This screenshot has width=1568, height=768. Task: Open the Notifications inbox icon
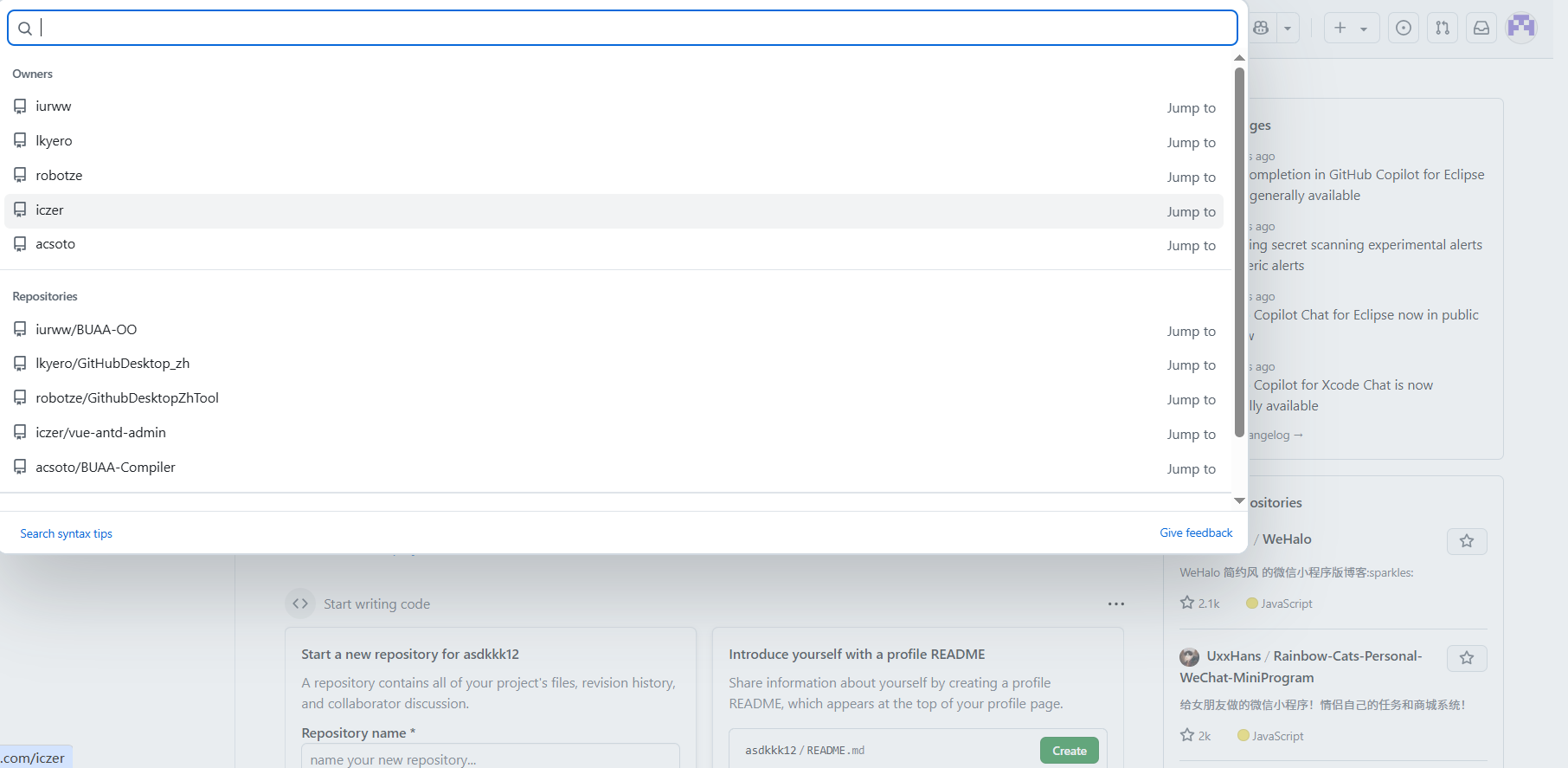[1481, 28]
